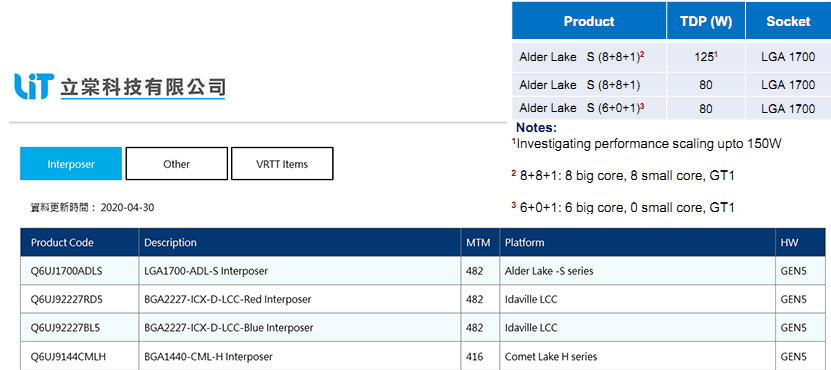Click the Description column header
831x370 pixels.
tap(170, 243)
